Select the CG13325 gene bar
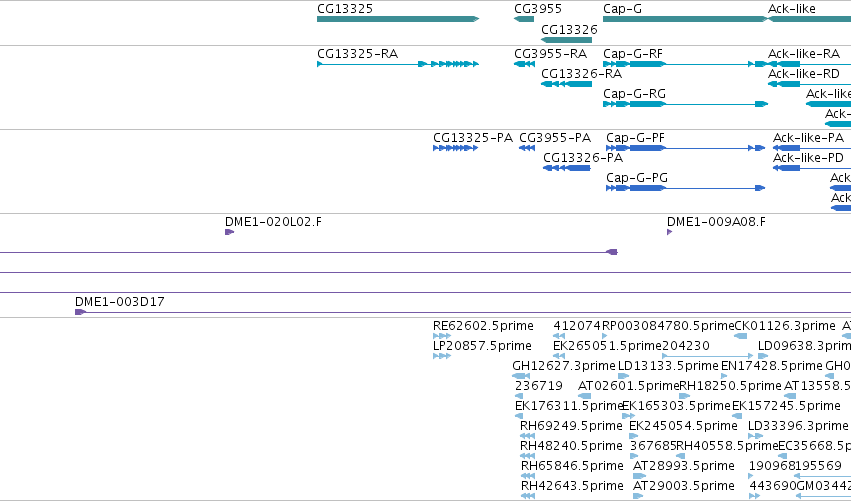This screenshot has width=851, height=501. coord(398,19)
